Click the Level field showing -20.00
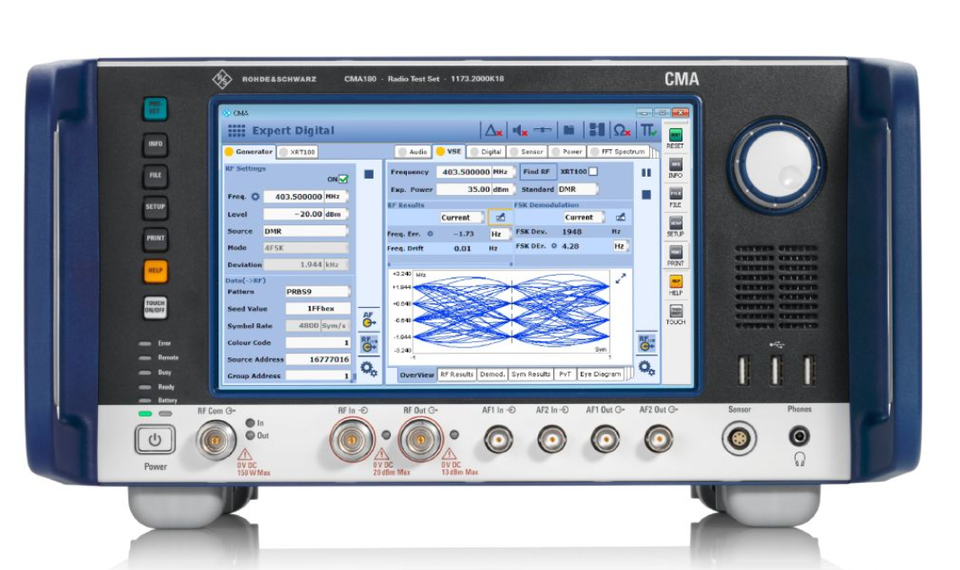Viewport: 960px width, 570px height. pos(294,214)
